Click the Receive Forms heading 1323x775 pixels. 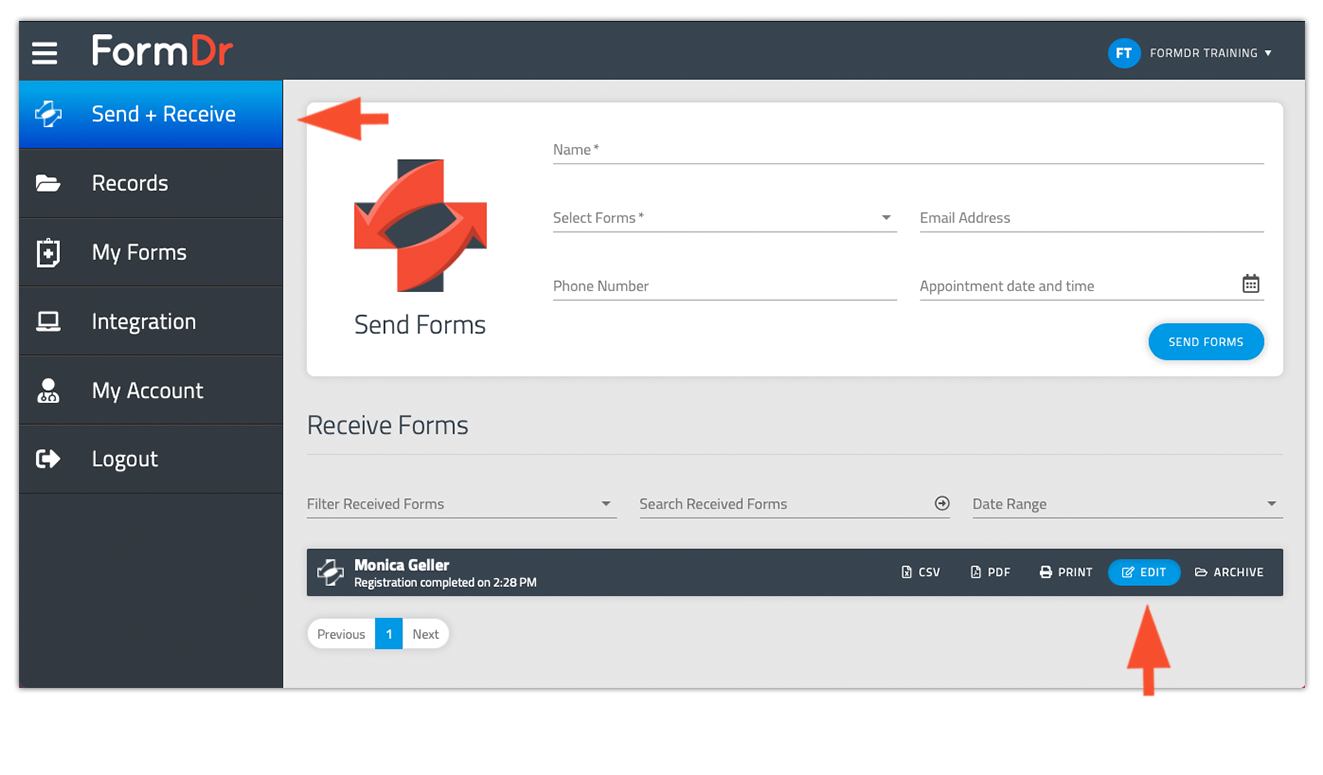388,425
